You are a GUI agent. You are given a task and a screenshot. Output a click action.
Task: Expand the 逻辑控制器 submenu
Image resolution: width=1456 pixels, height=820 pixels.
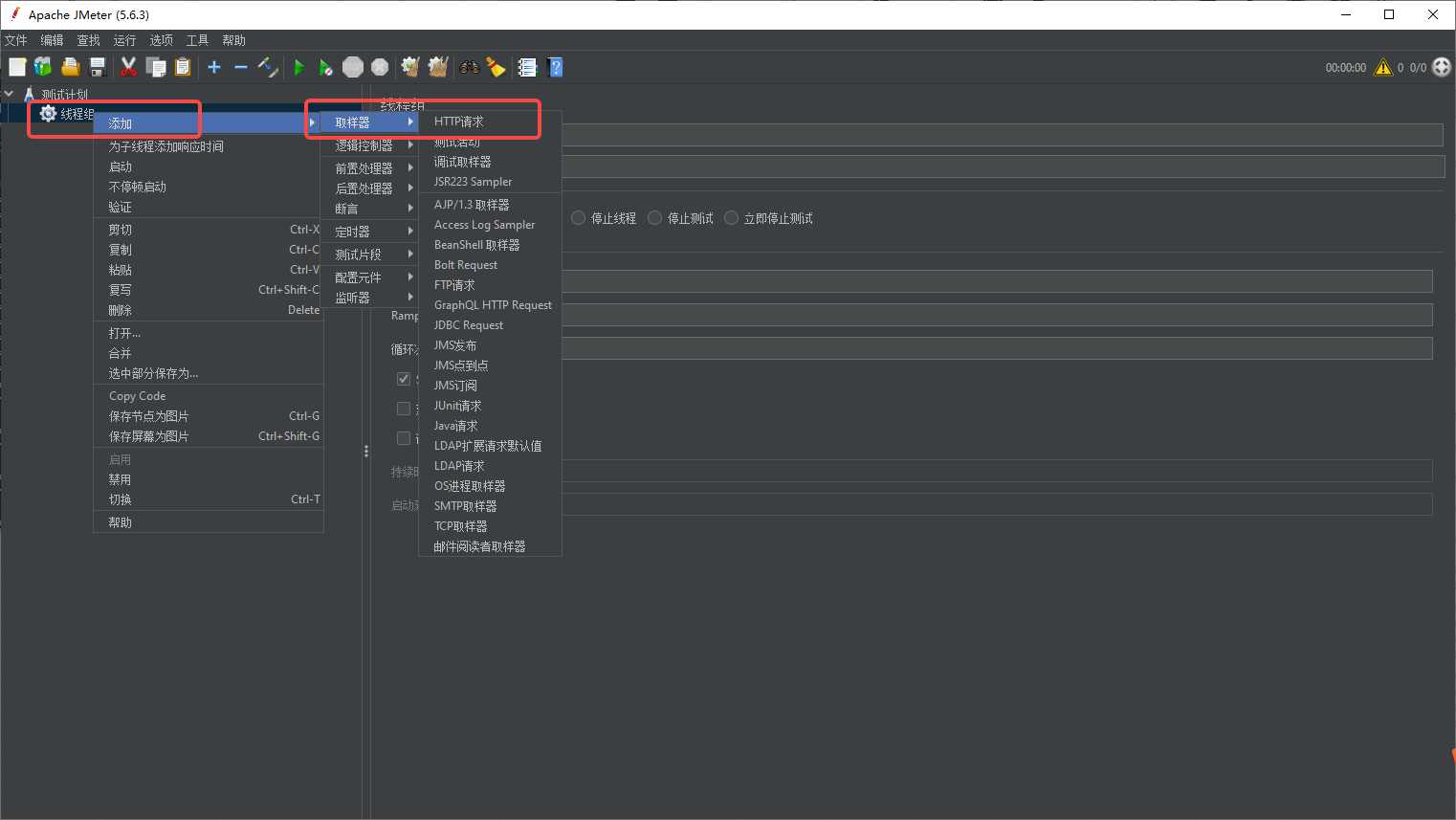click(369, 145)
